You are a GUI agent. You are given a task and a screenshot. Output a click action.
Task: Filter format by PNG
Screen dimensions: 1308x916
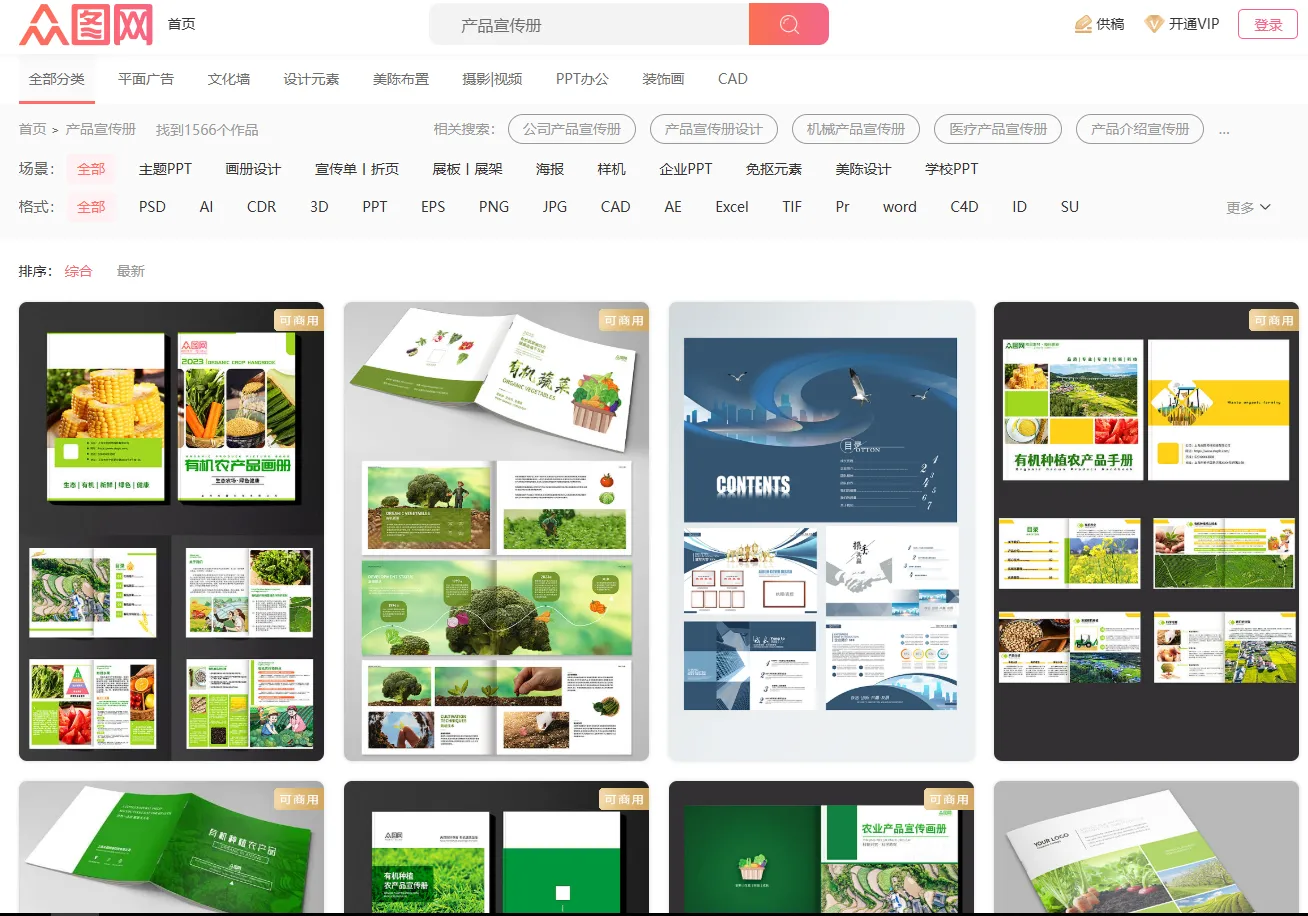(x=494, y=207)
